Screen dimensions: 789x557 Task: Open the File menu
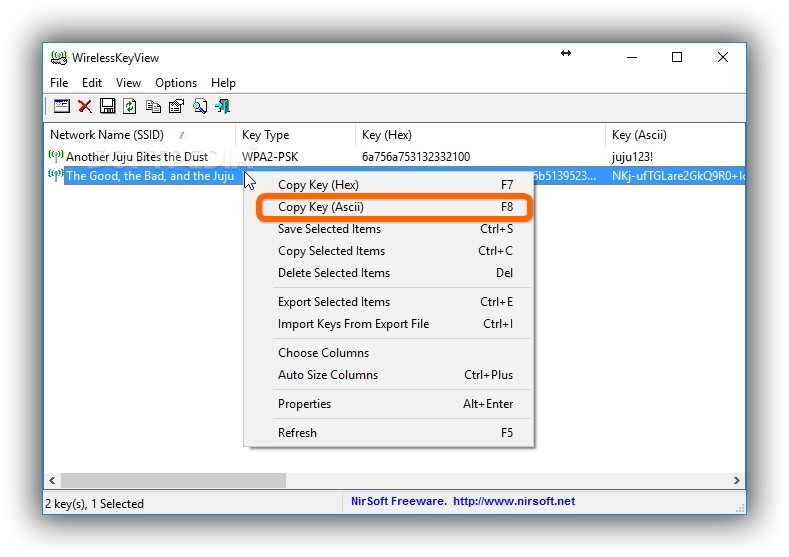coord(59,83)
